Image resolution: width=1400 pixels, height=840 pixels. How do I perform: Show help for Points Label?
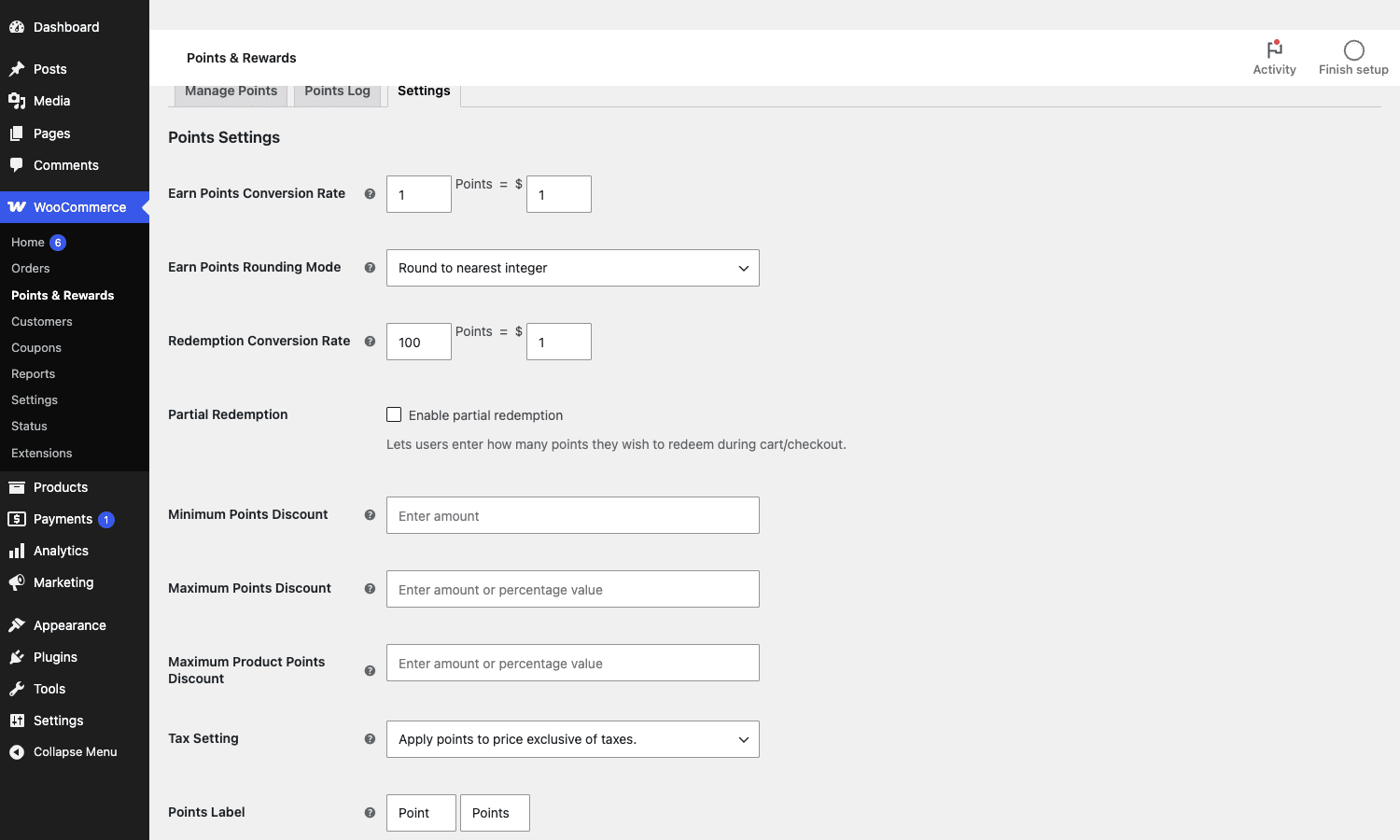[370, 813]
